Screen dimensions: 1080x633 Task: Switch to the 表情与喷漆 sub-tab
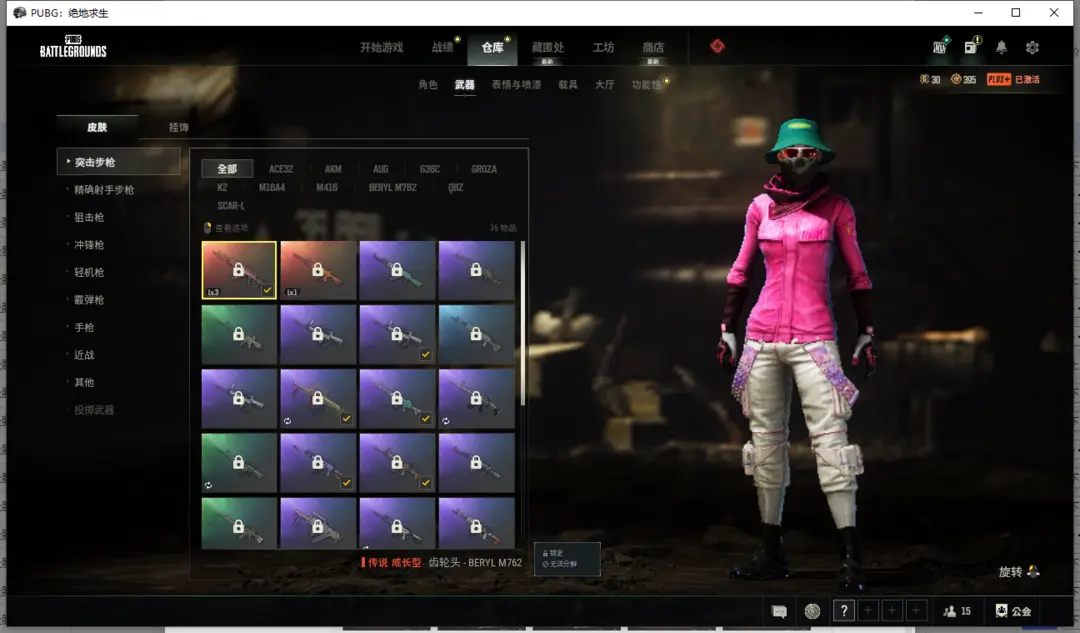pyautogui.click(x=516, y=85)
